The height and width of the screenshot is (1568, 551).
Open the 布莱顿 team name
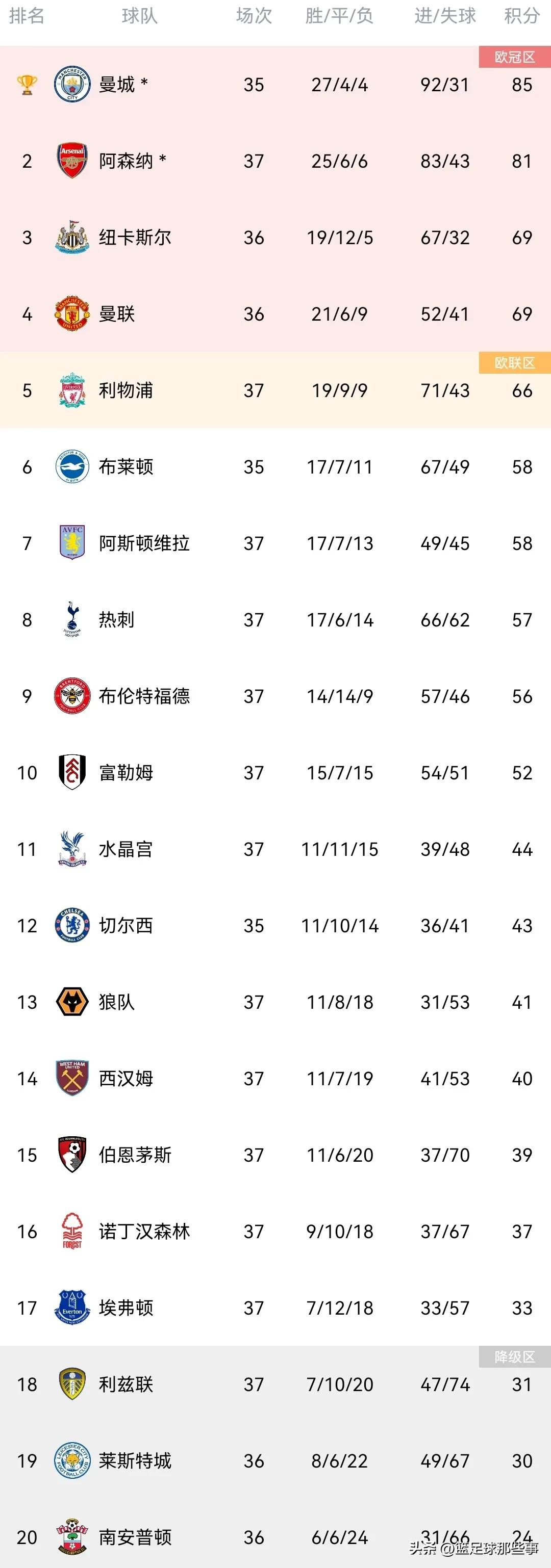[x=126, y=467]
